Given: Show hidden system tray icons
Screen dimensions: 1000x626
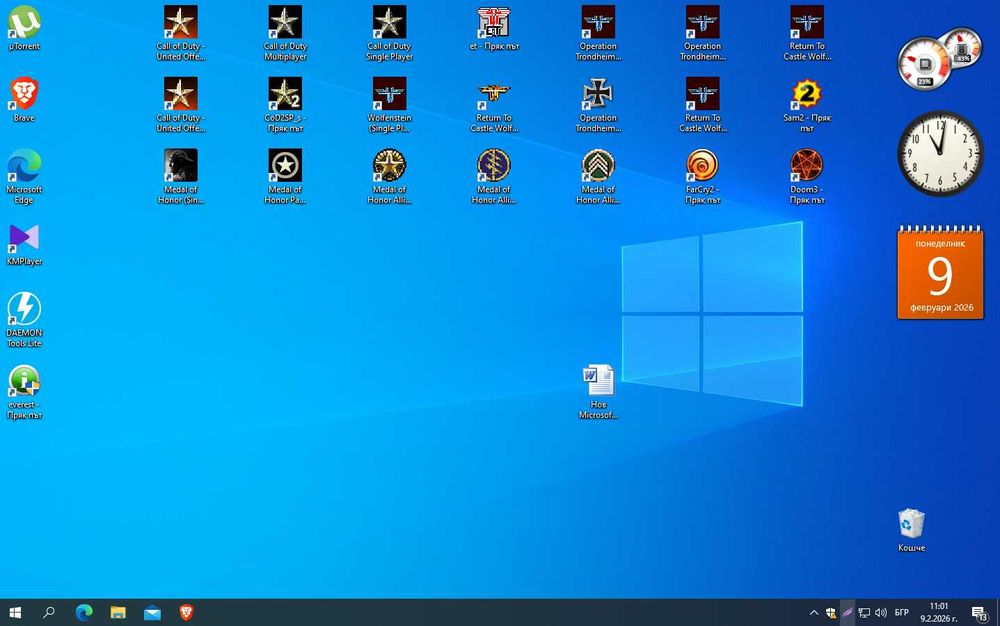Looking at the screenshot, I should (x=814, y=613).
